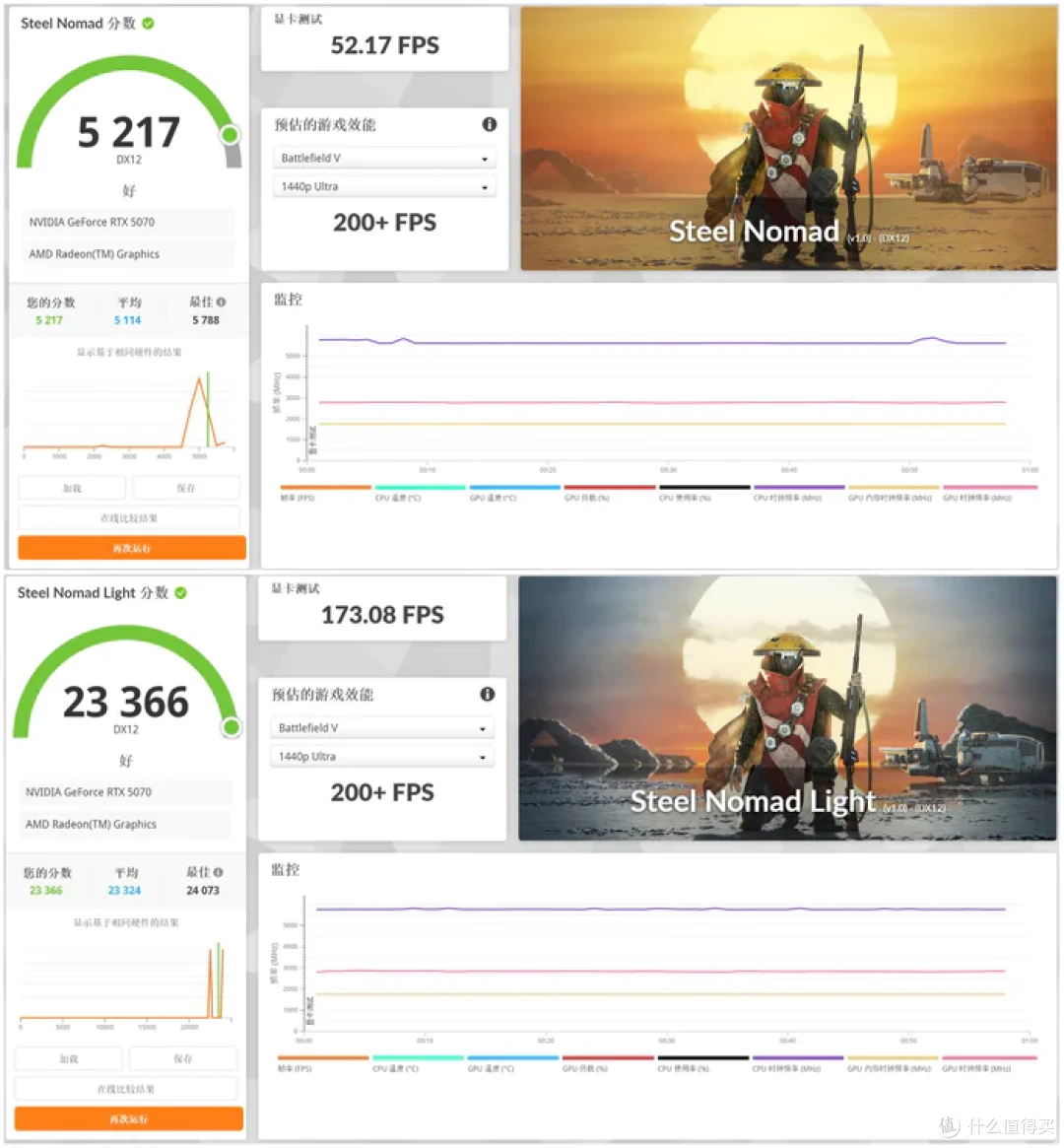
Task: Click best score value 24 073
Action: (x=203, y=890)
